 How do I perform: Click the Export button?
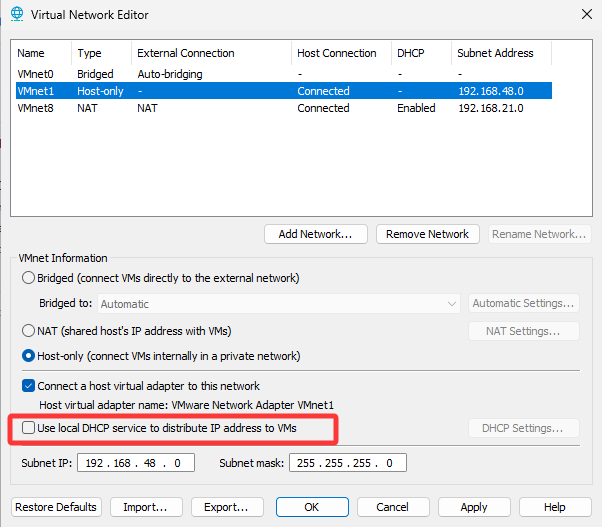(x=227, y=507)
